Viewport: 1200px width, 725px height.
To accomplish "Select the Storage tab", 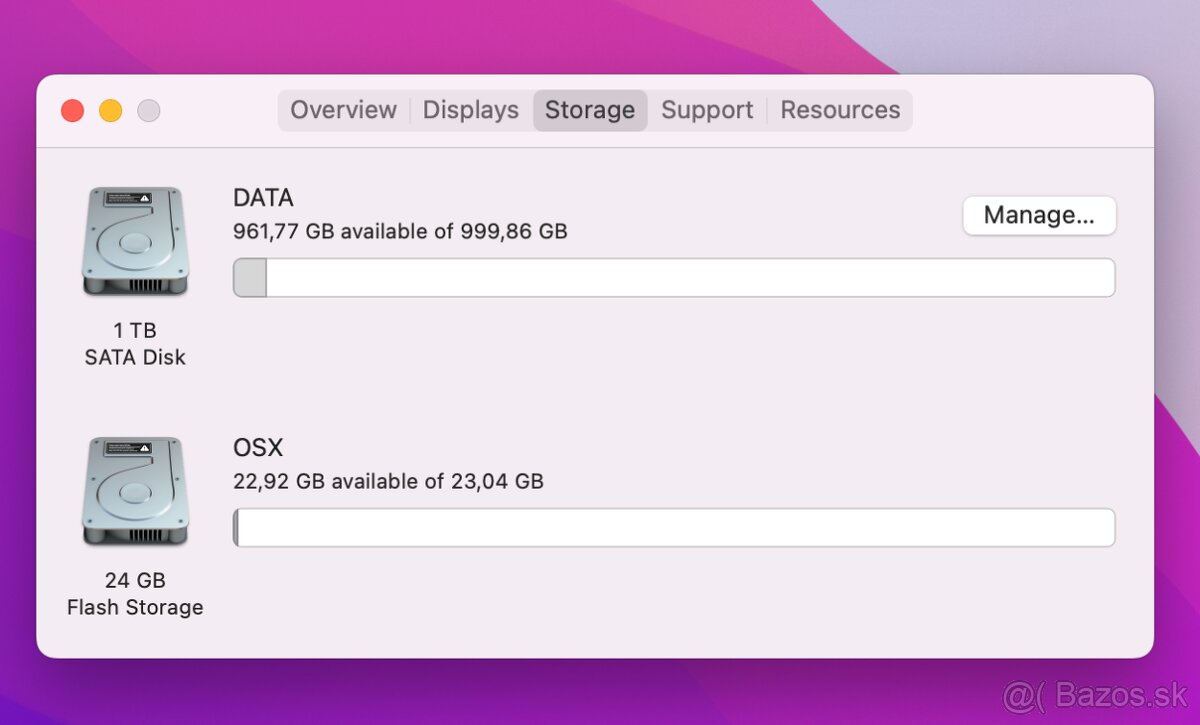I will [x=590, y=110].
